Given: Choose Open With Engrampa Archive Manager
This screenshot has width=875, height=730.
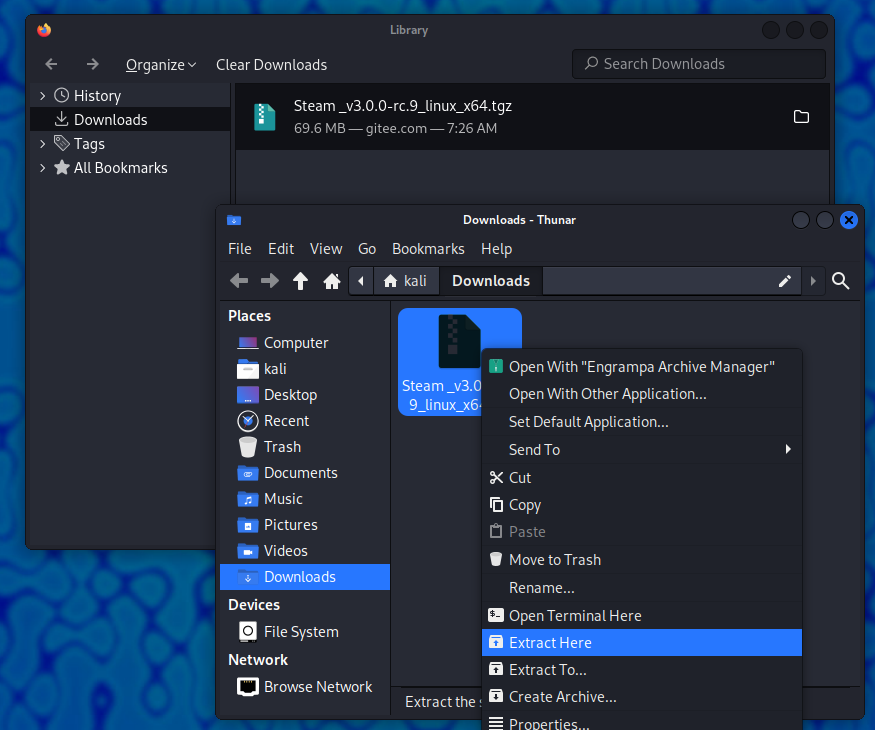Looking at the screenshot, I should click(x=642, y=367).
